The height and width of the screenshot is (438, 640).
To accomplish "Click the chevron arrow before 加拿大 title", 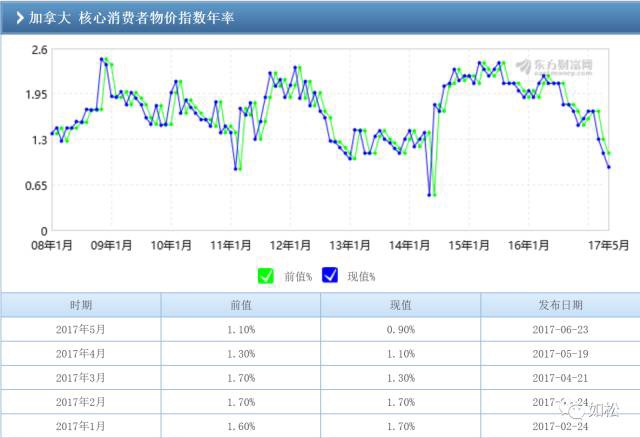I will pos(20,18).
